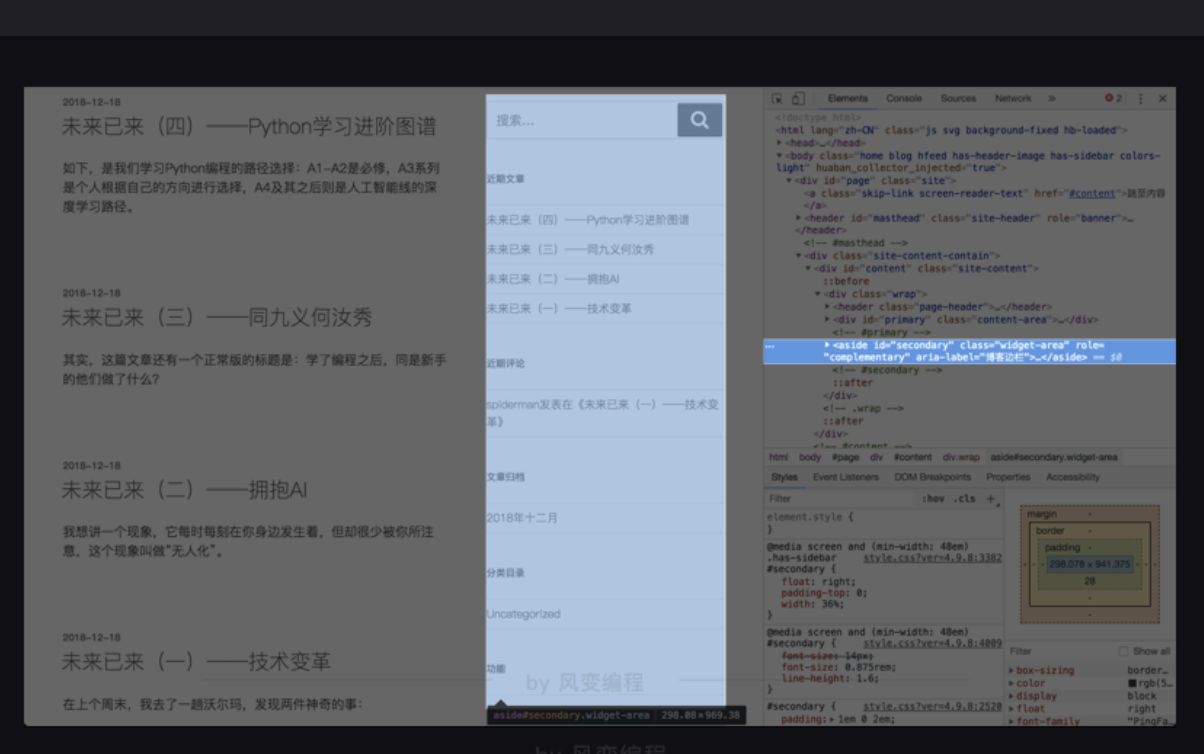
Task: Select div.wrap in the breadcrumb bar
Action: point(960,456)
